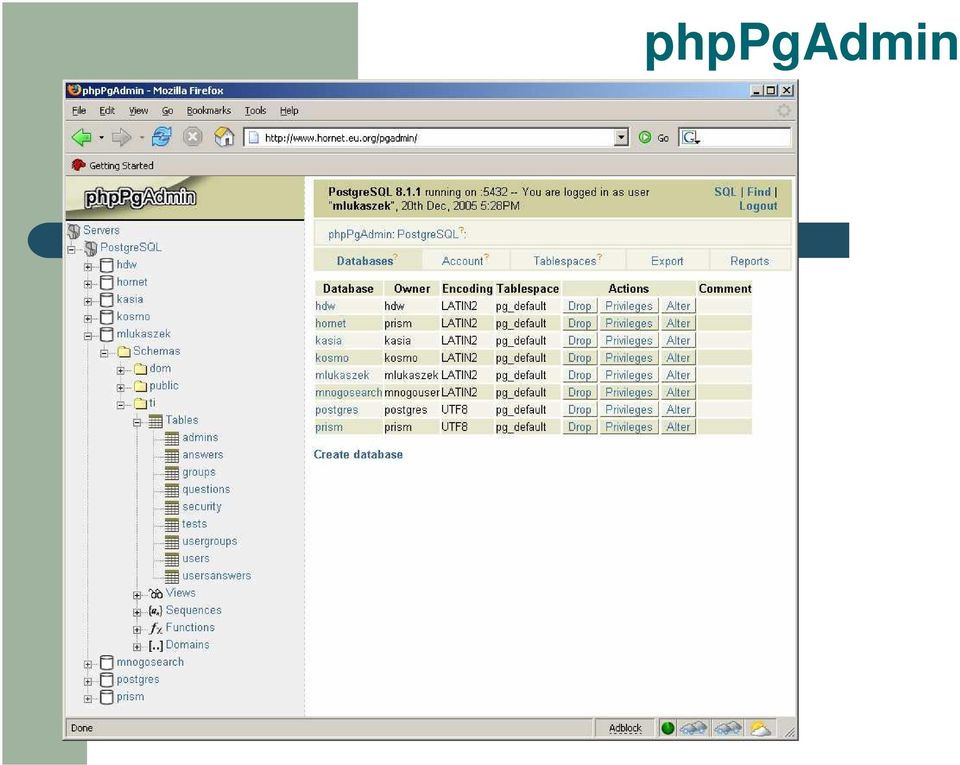Click the PostgreSQL server icon in tree
The image size is (960, 765).
click(x=91, y=248)
